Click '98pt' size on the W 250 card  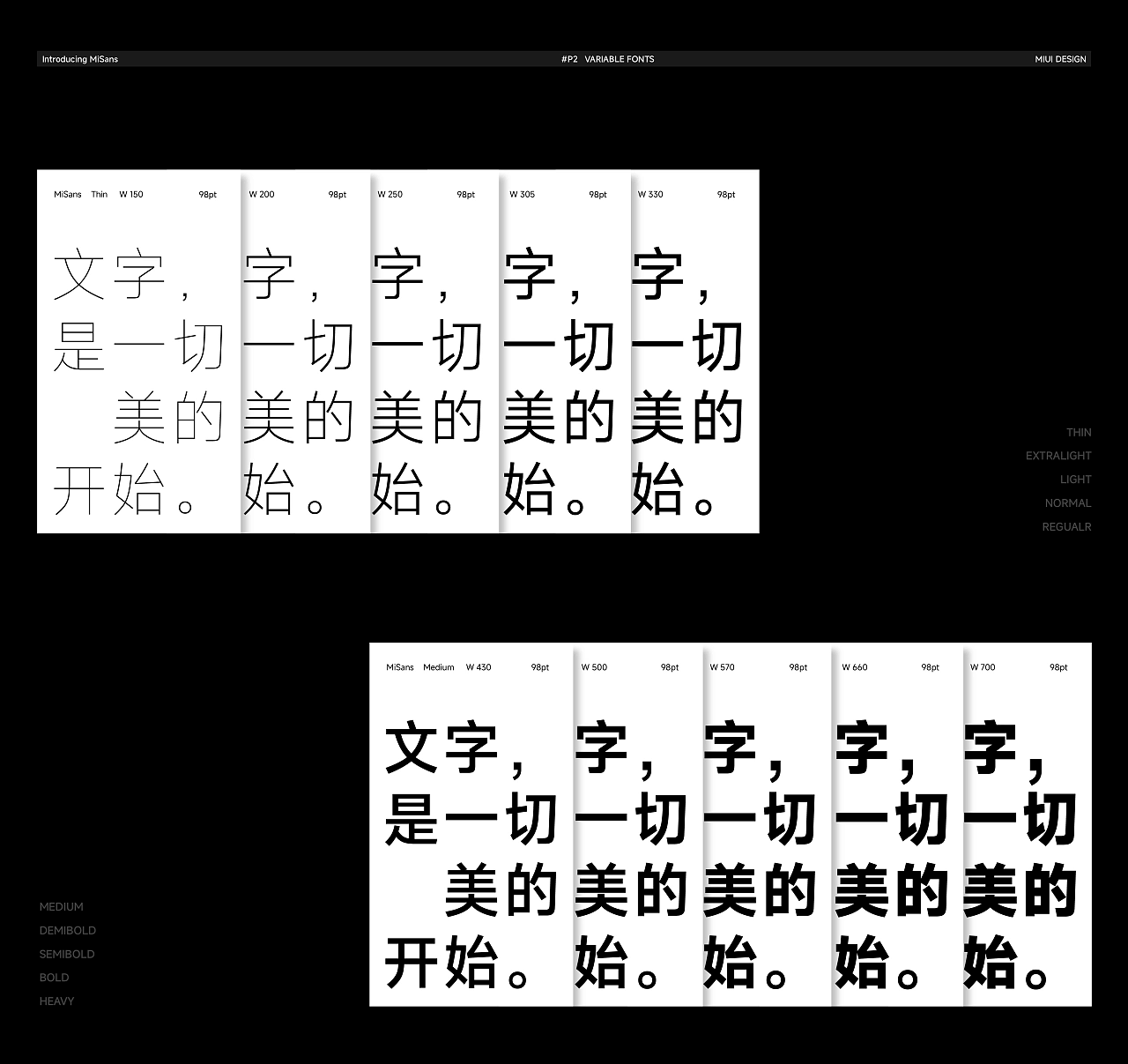click(466, 195)
